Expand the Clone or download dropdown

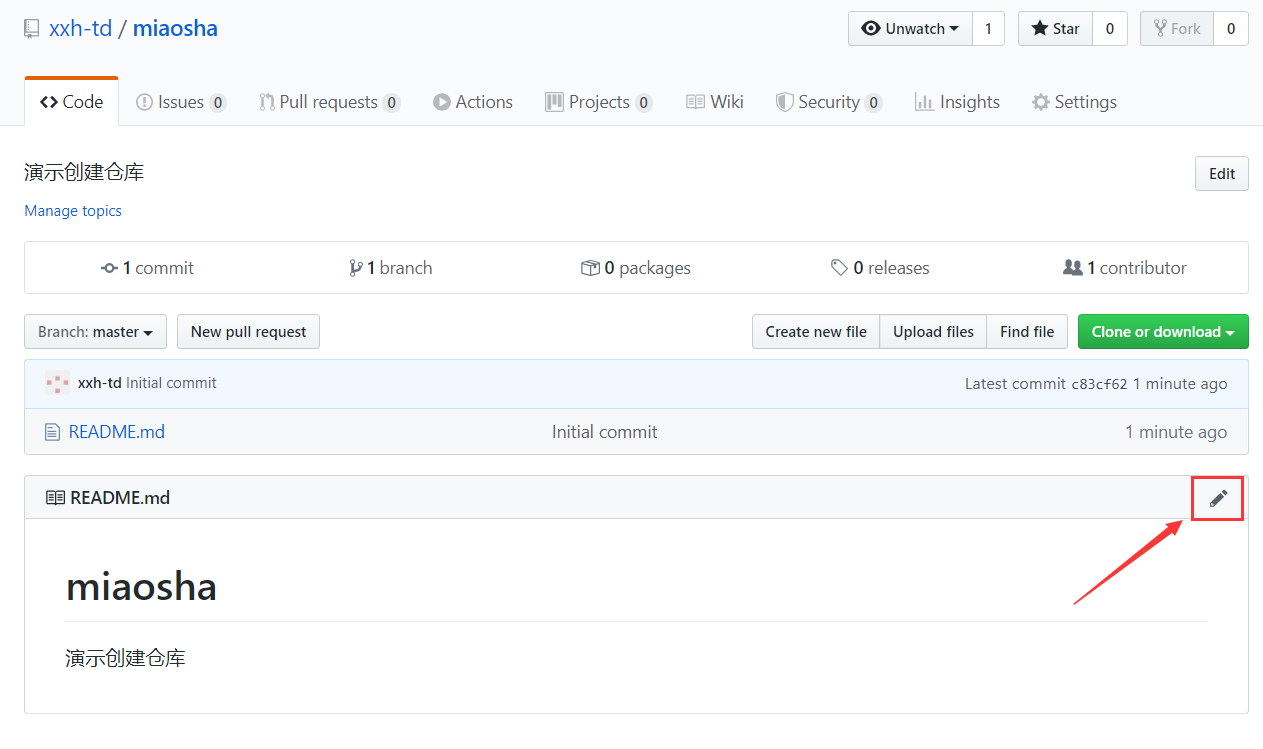[x=1163, y=332]
